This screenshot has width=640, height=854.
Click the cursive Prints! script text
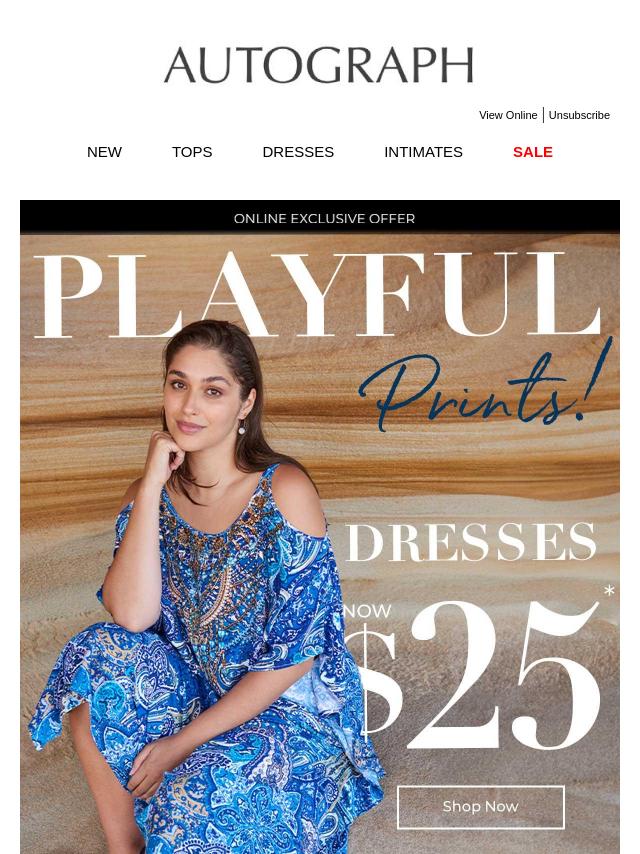pyautogui.click(x=484, y=388)
